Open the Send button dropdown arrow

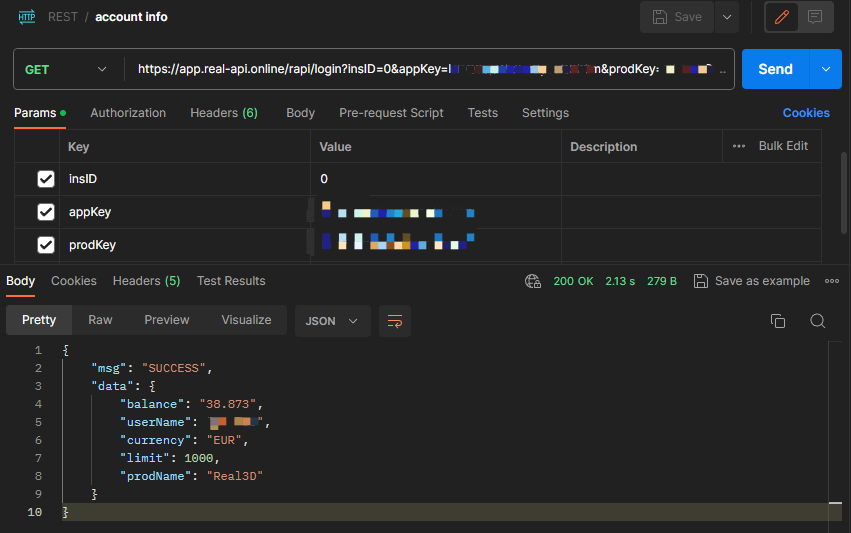[x=825, y=69]
